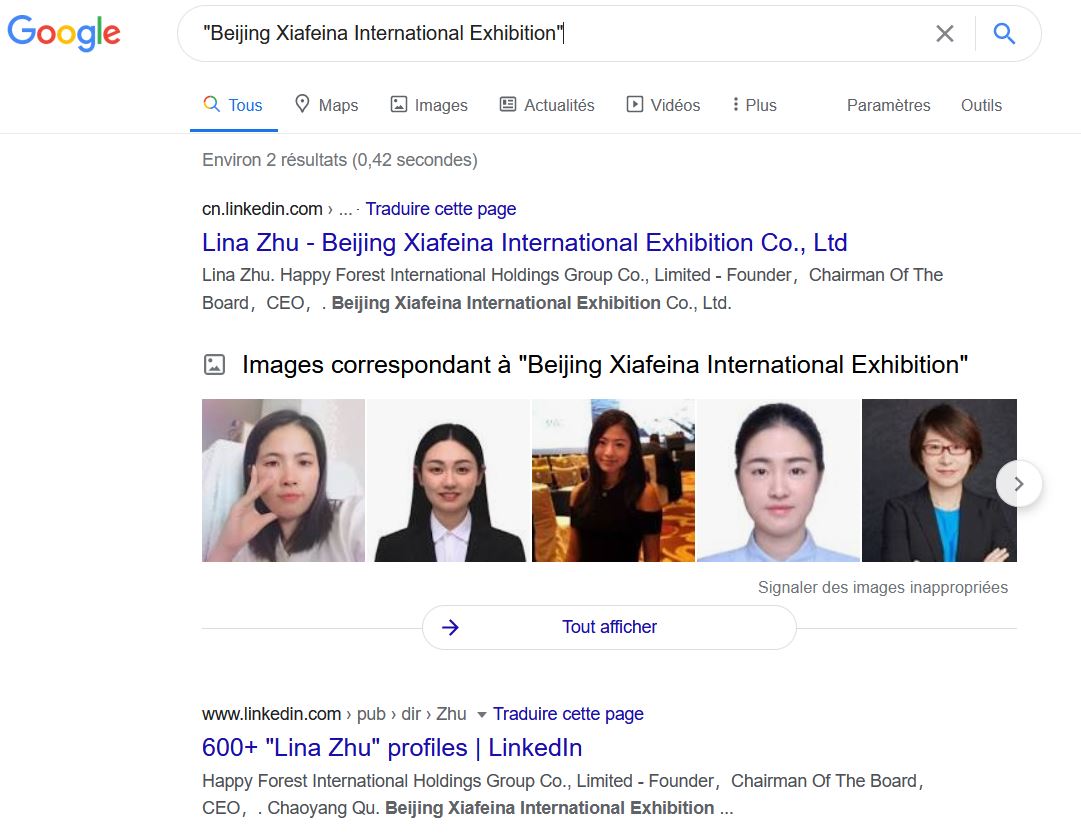
Task: Click the Tout afficher button
Action: coord(608,627)
